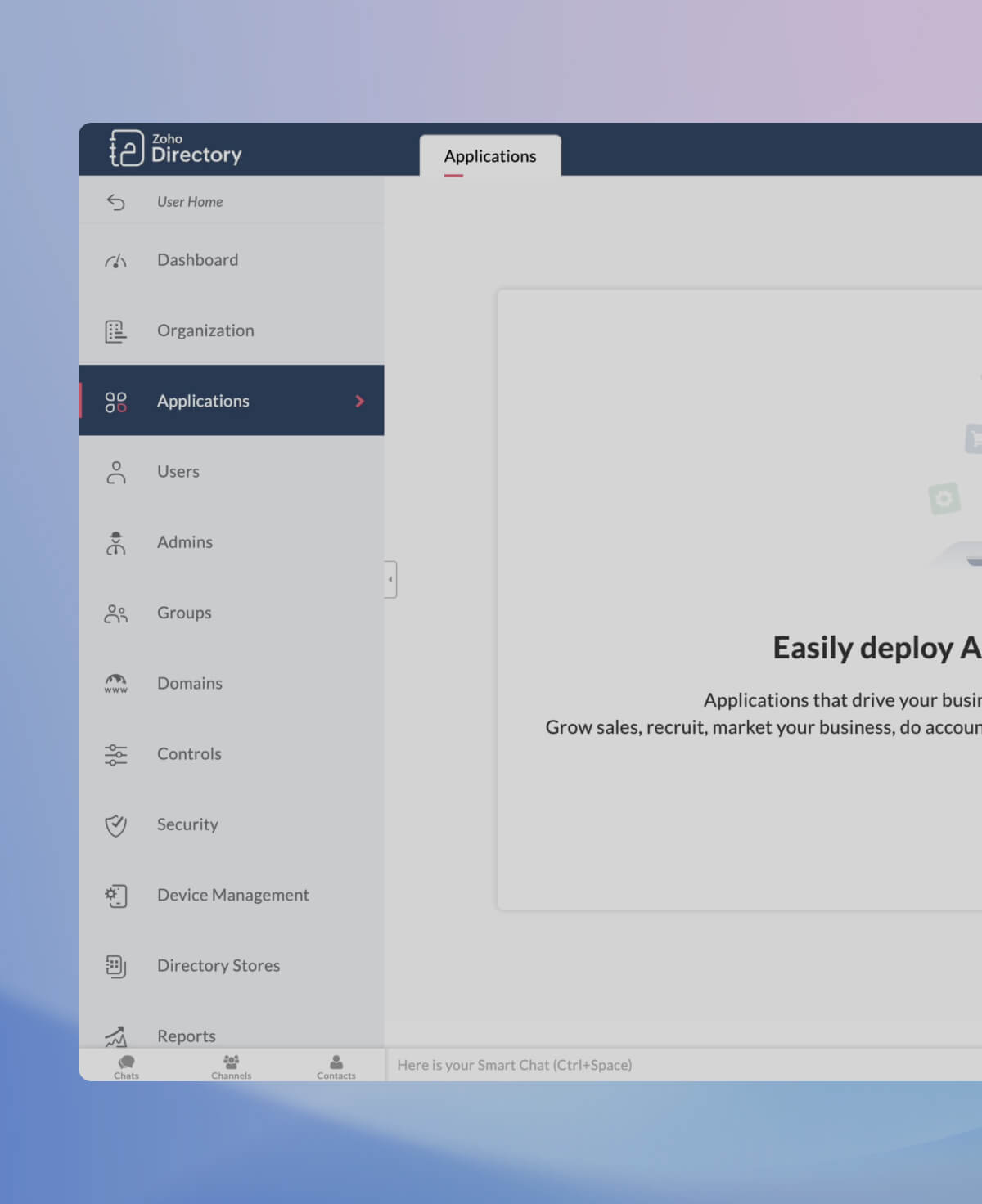Switch to the Applications tab
Viewport: 982px width, 1204px height.
point(490,156)
